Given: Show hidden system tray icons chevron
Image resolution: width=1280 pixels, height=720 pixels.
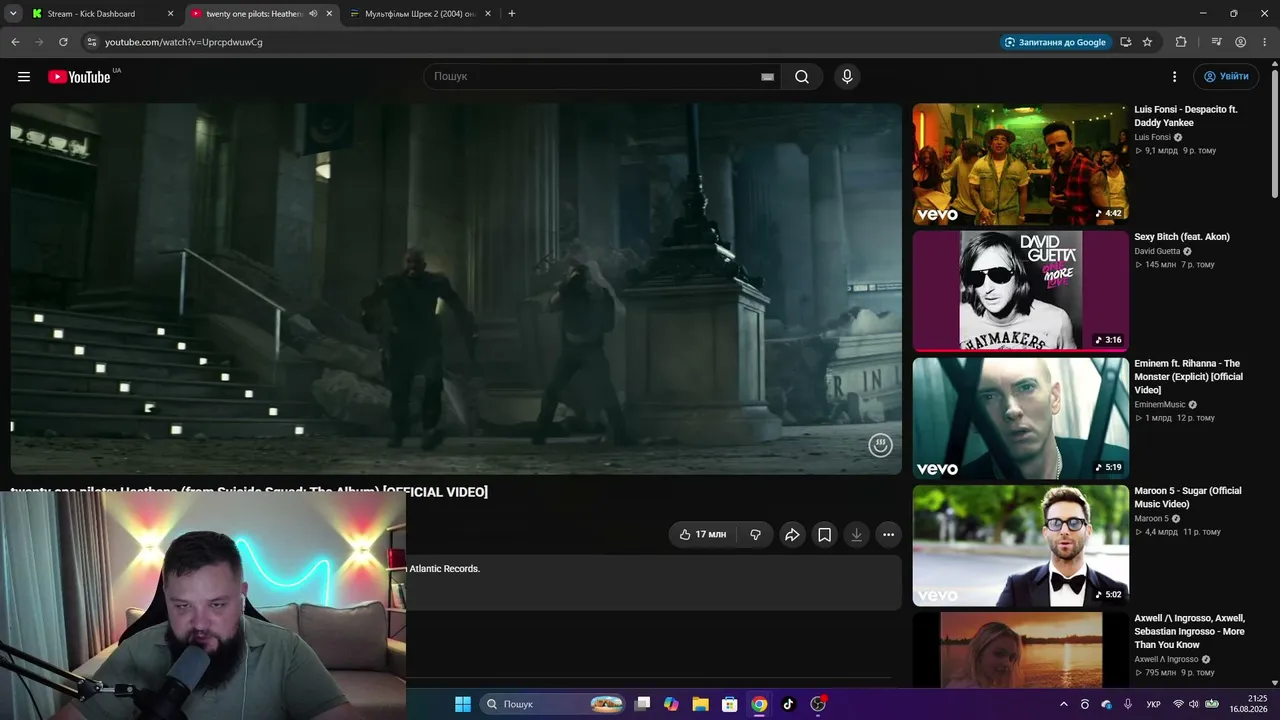Looking at the screenshot, I should [1063, 704].
